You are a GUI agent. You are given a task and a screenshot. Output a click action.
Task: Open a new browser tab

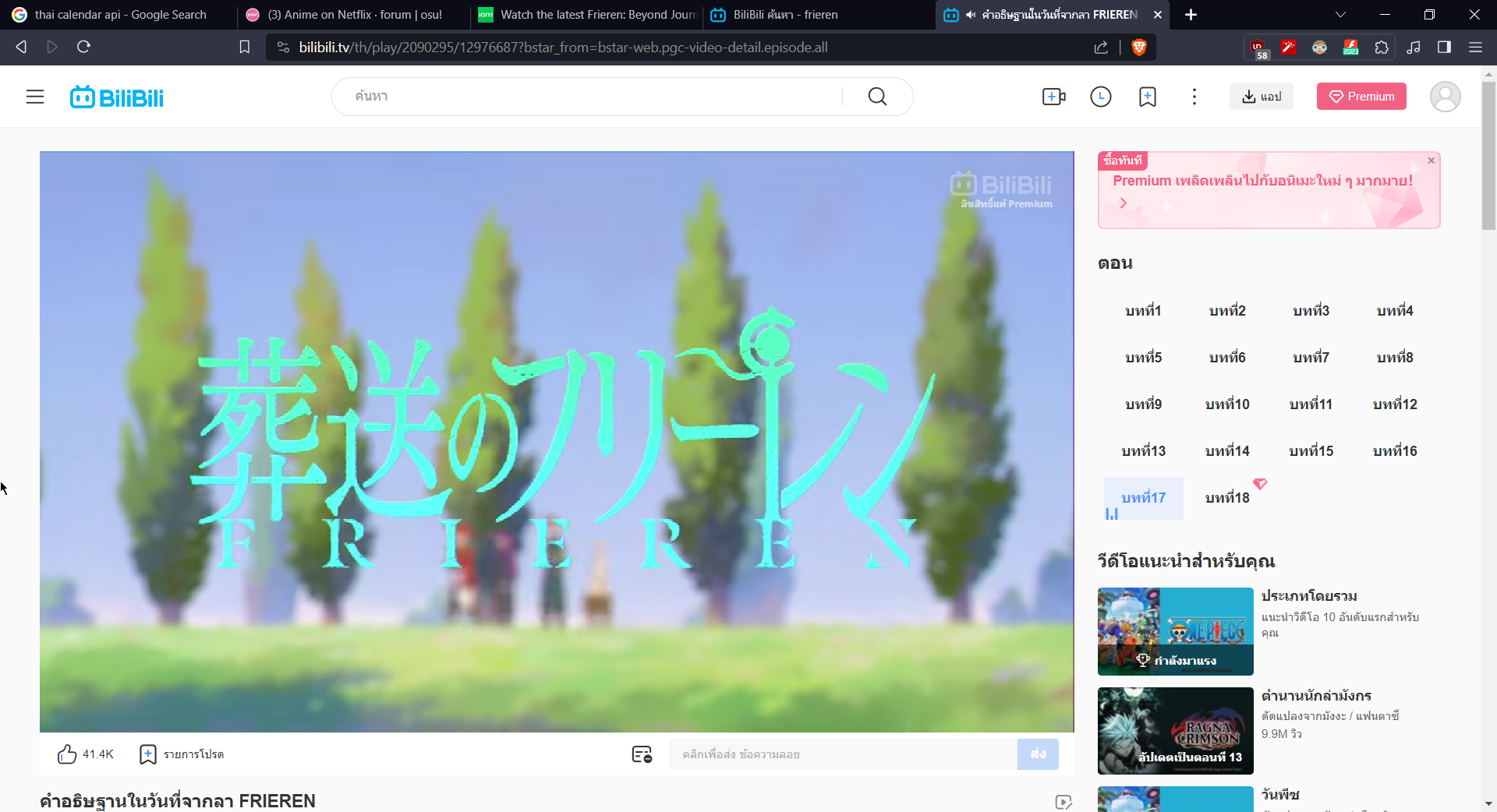pyautogui.click(x=1191, y=15)
